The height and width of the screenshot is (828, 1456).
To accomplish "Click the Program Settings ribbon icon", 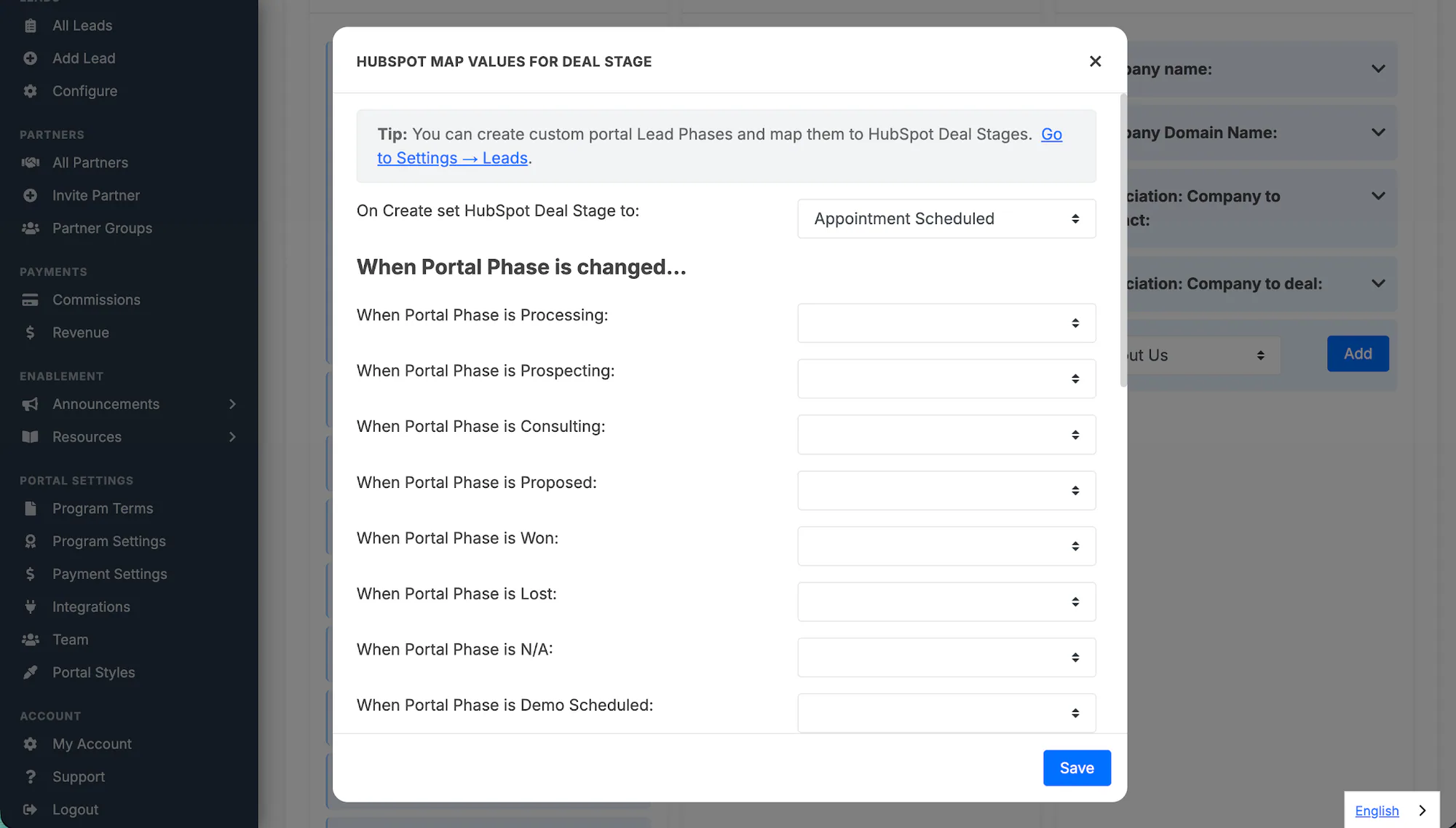I will click(x=30, y=541).
